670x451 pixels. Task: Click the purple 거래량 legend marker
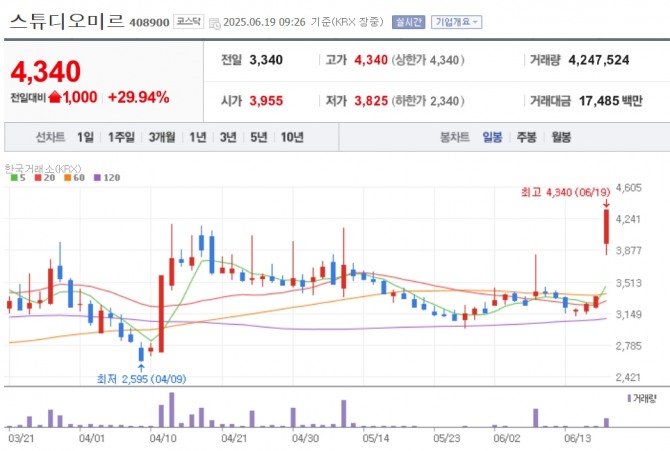click(629, 398)
